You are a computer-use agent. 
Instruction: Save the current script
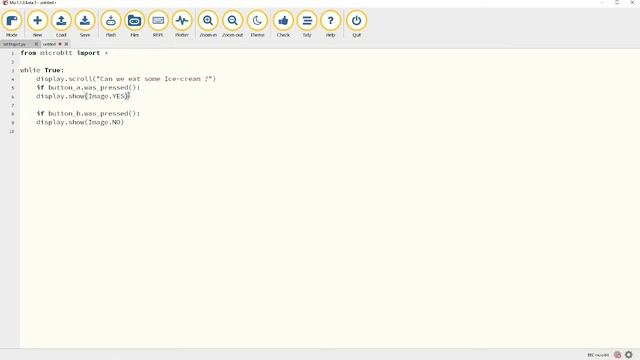click(85, 24)
